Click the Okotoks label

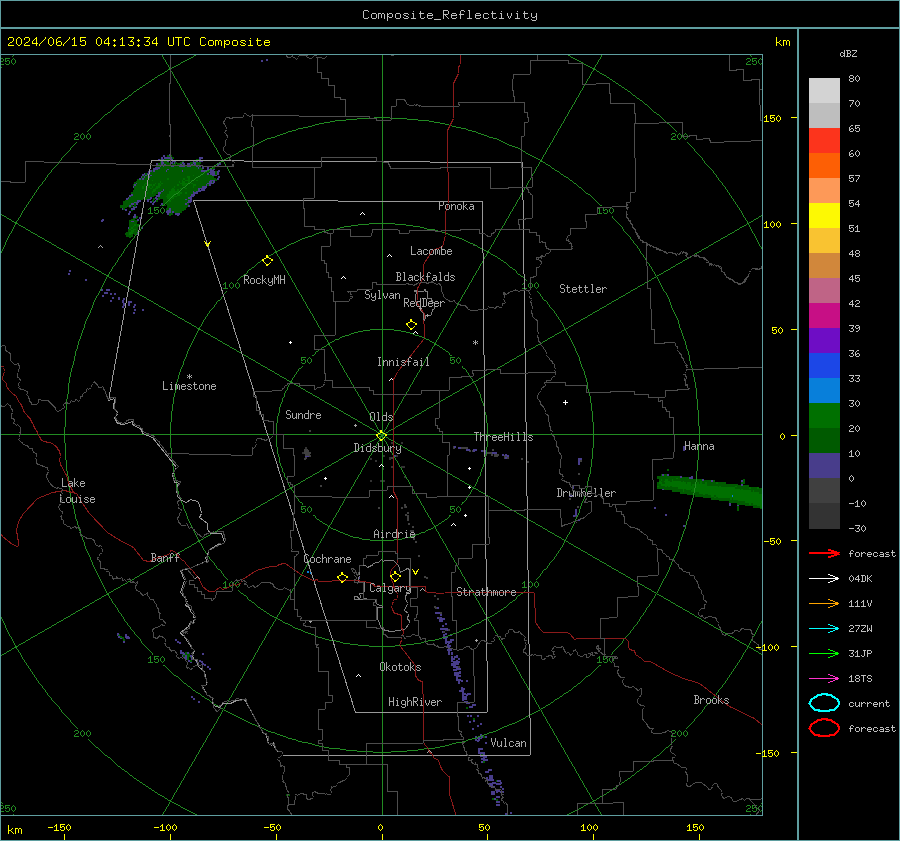[400, 667]
